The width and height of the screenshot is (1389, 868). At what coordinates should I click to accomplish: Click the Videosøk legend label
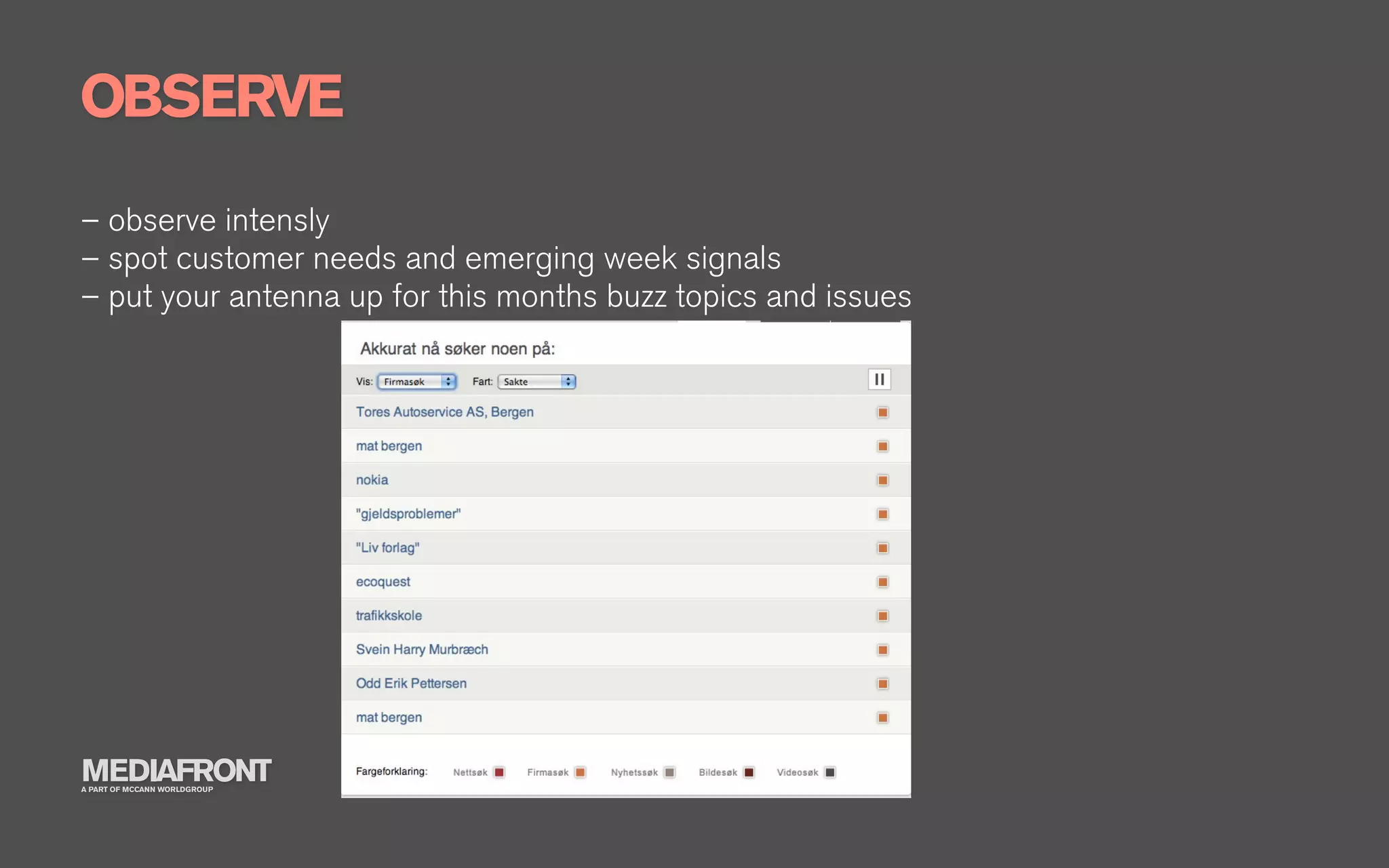[798, 772]
